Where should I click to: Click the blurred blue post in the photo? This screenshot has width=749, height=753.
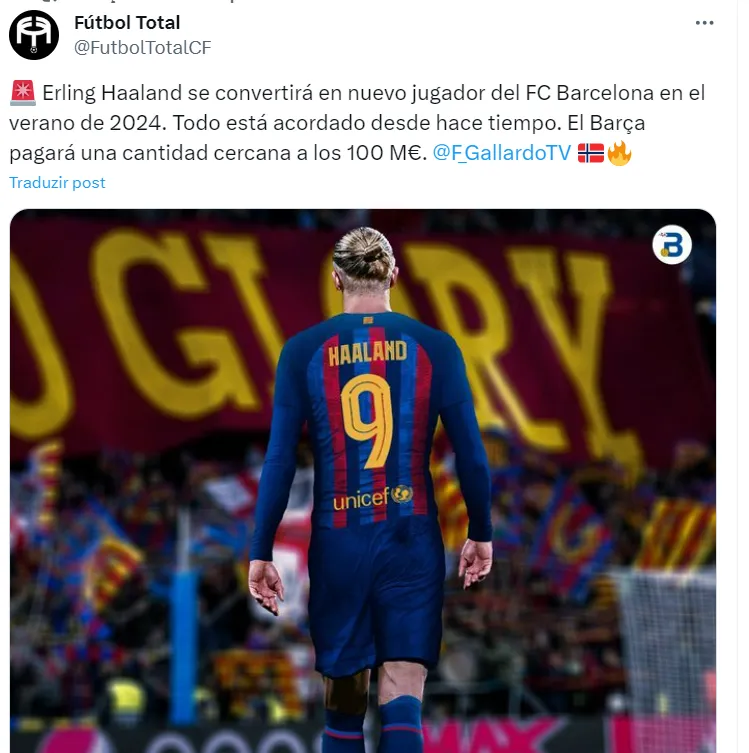(183, 644)
